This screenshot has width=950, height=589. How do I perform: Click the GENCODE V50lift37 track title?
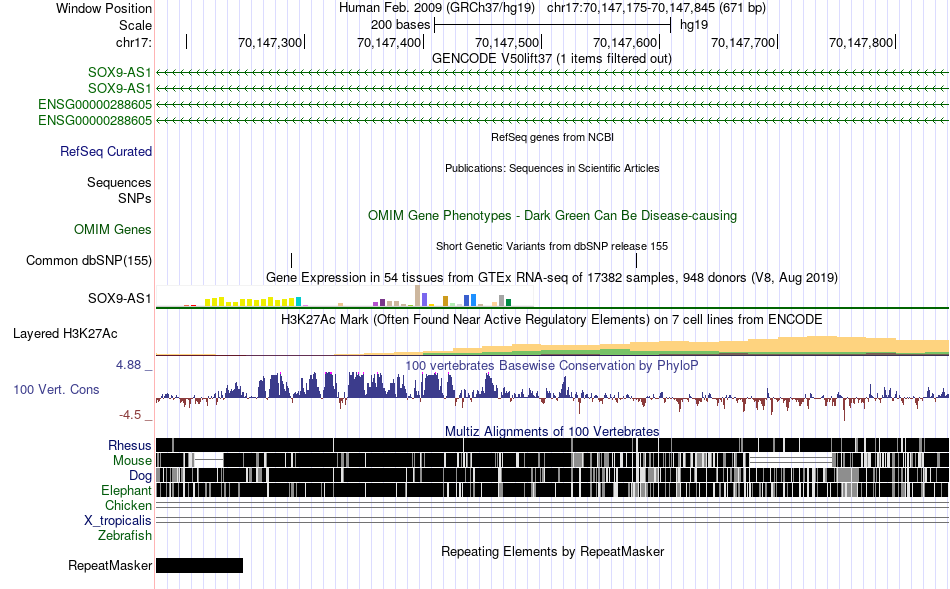[x=551, y=59]
